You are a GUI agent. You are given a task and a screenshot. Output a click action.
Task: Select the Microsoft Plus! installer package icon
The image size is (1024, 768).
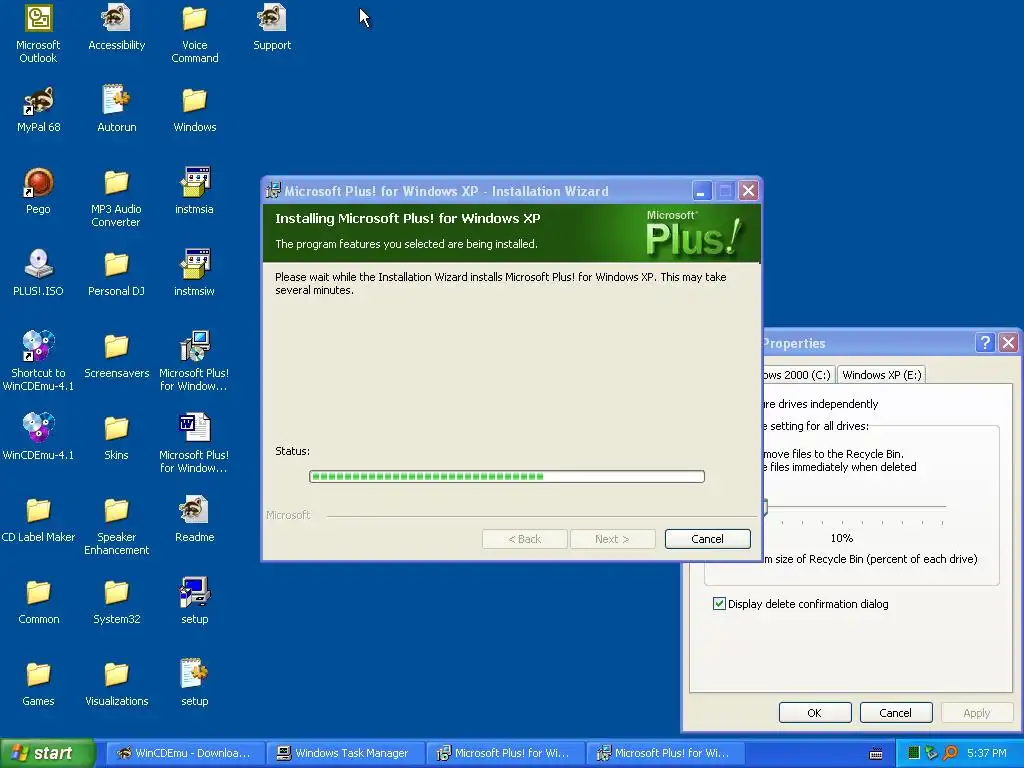pos(195,362)
